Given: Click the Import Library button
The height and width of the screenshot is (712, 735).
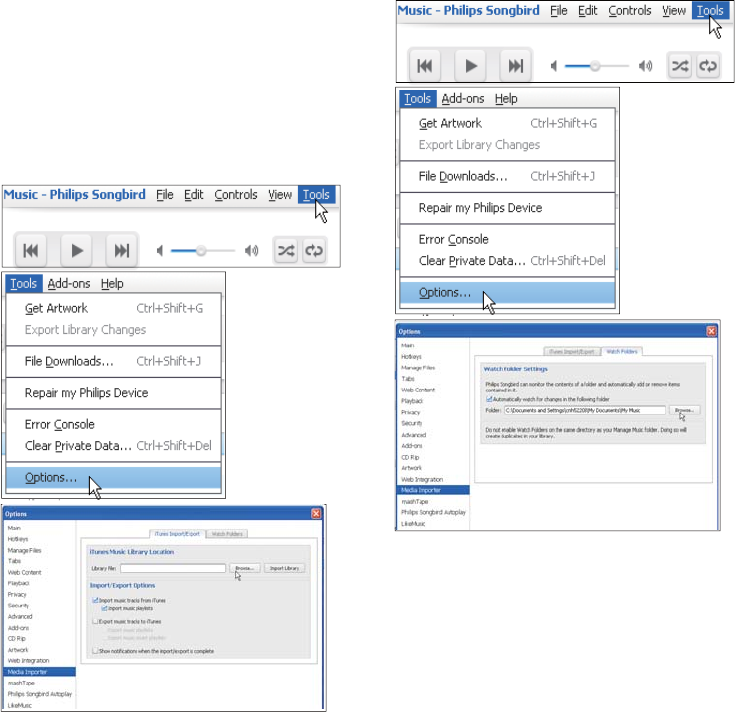Looking at the screenshot, I should click(285, 568).
